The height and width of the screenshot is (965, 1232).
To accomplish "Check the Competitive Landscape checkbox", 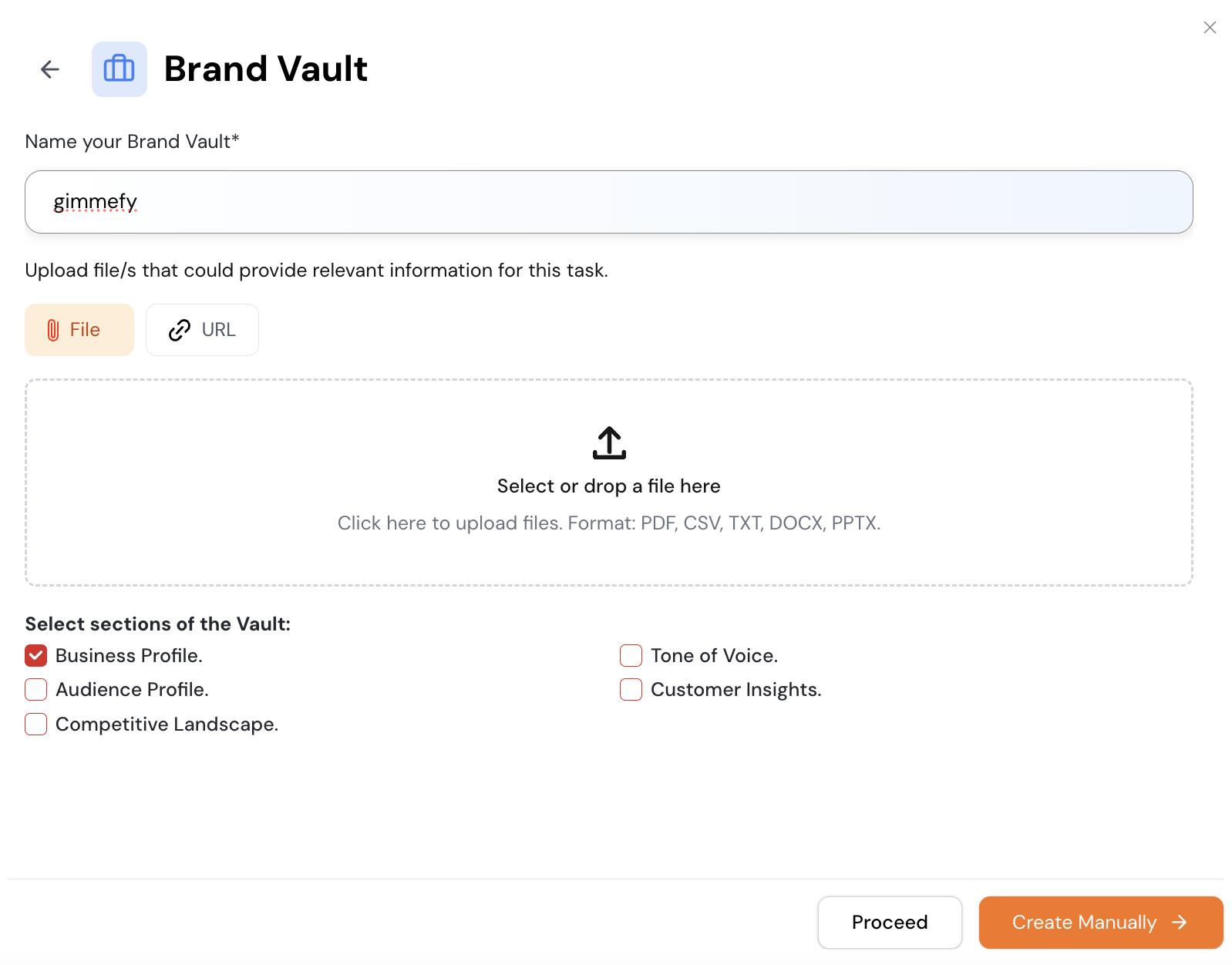I will (36, 725).
